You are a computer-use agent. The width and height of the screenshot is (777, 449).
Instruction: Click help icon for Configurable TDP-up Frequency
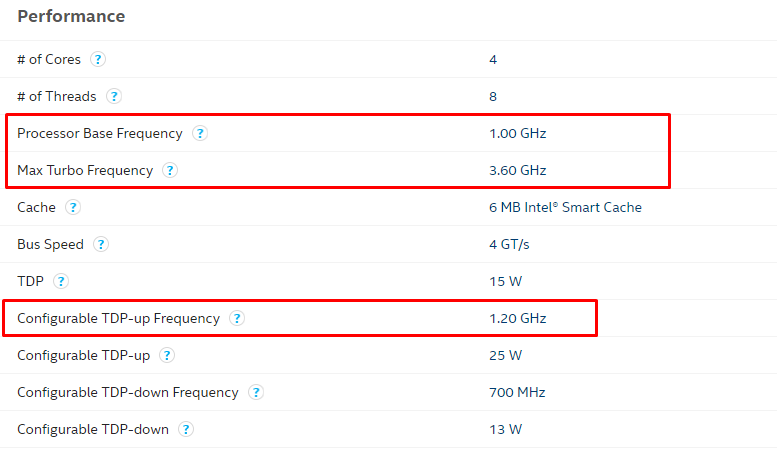tap(237, 318)
